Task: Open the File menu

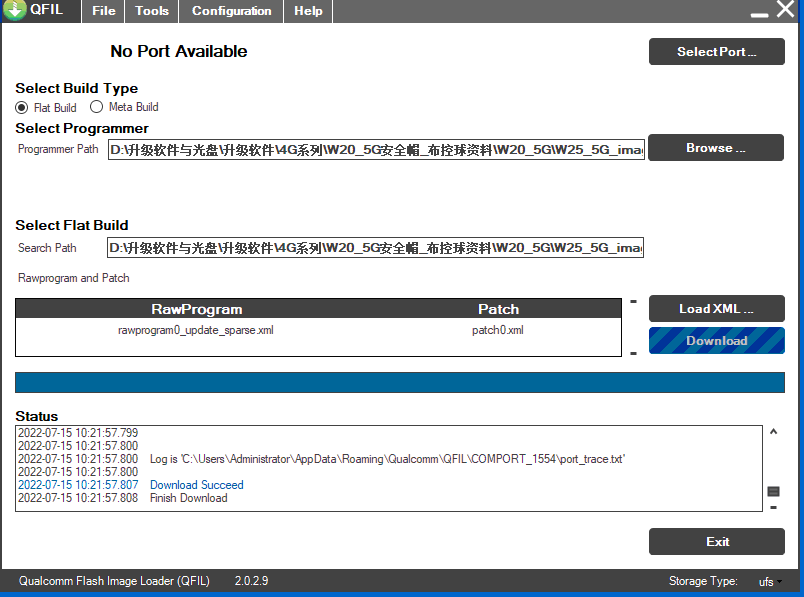Action: [x=104, y=11]
